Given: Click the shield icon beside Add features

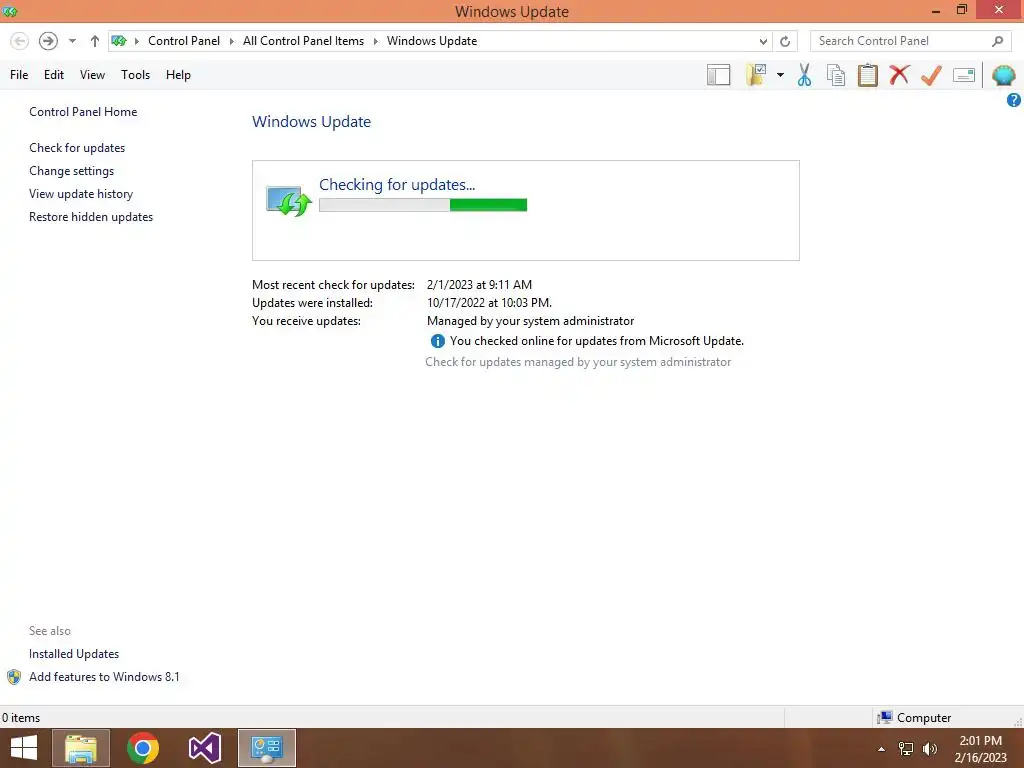Looking at the screenshot, I should pyautogui.click(x=14, y=677).
